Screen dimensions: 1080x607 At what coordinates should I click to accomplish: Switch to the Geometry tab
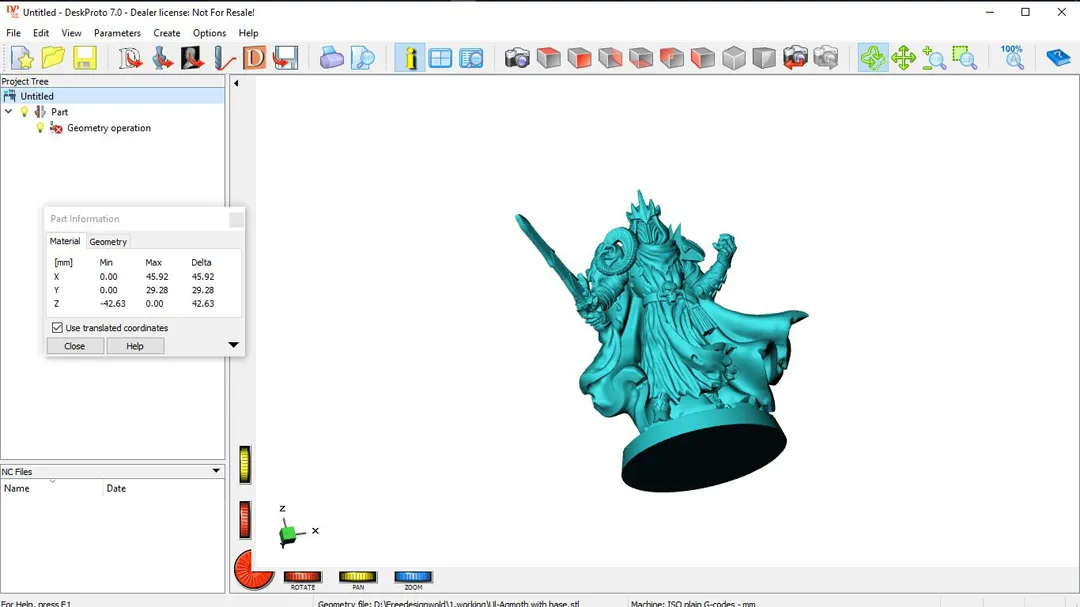coord(108,242)
